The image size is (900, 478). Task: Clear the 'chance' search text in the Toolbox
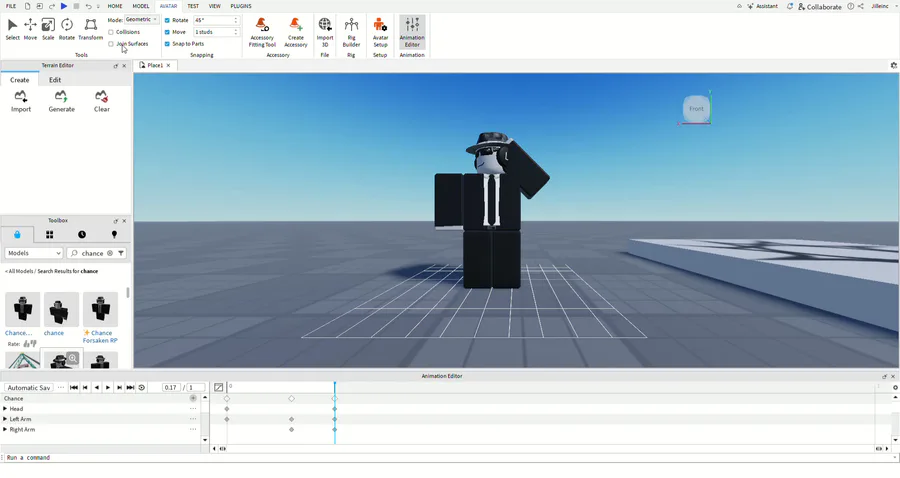[x=110, y=253]
